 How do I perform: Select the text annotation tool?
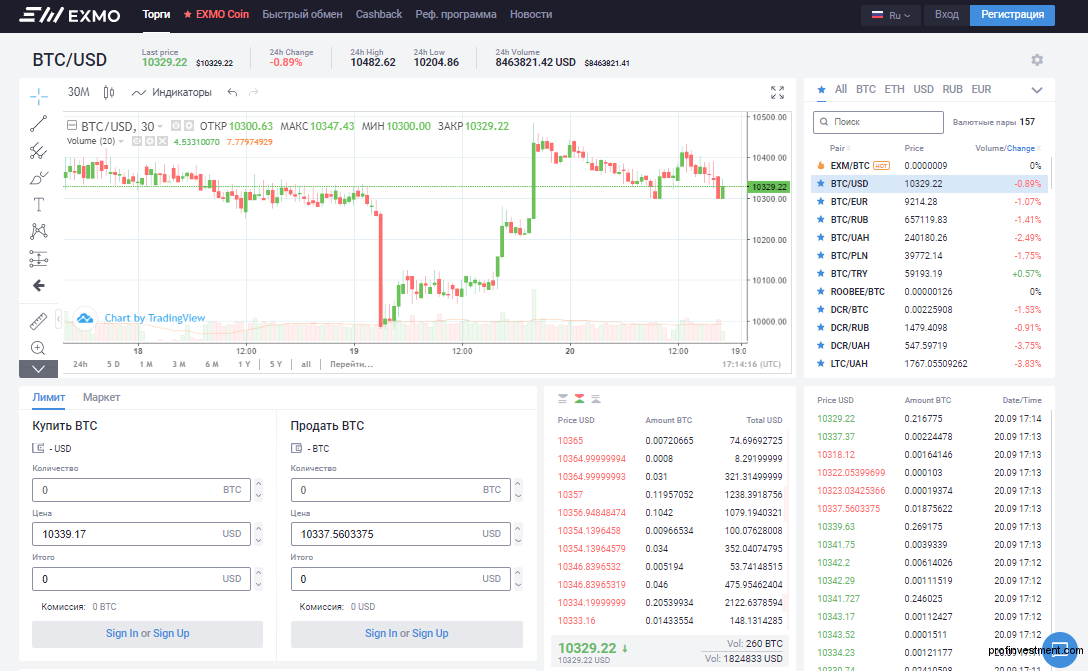point(38,204)
